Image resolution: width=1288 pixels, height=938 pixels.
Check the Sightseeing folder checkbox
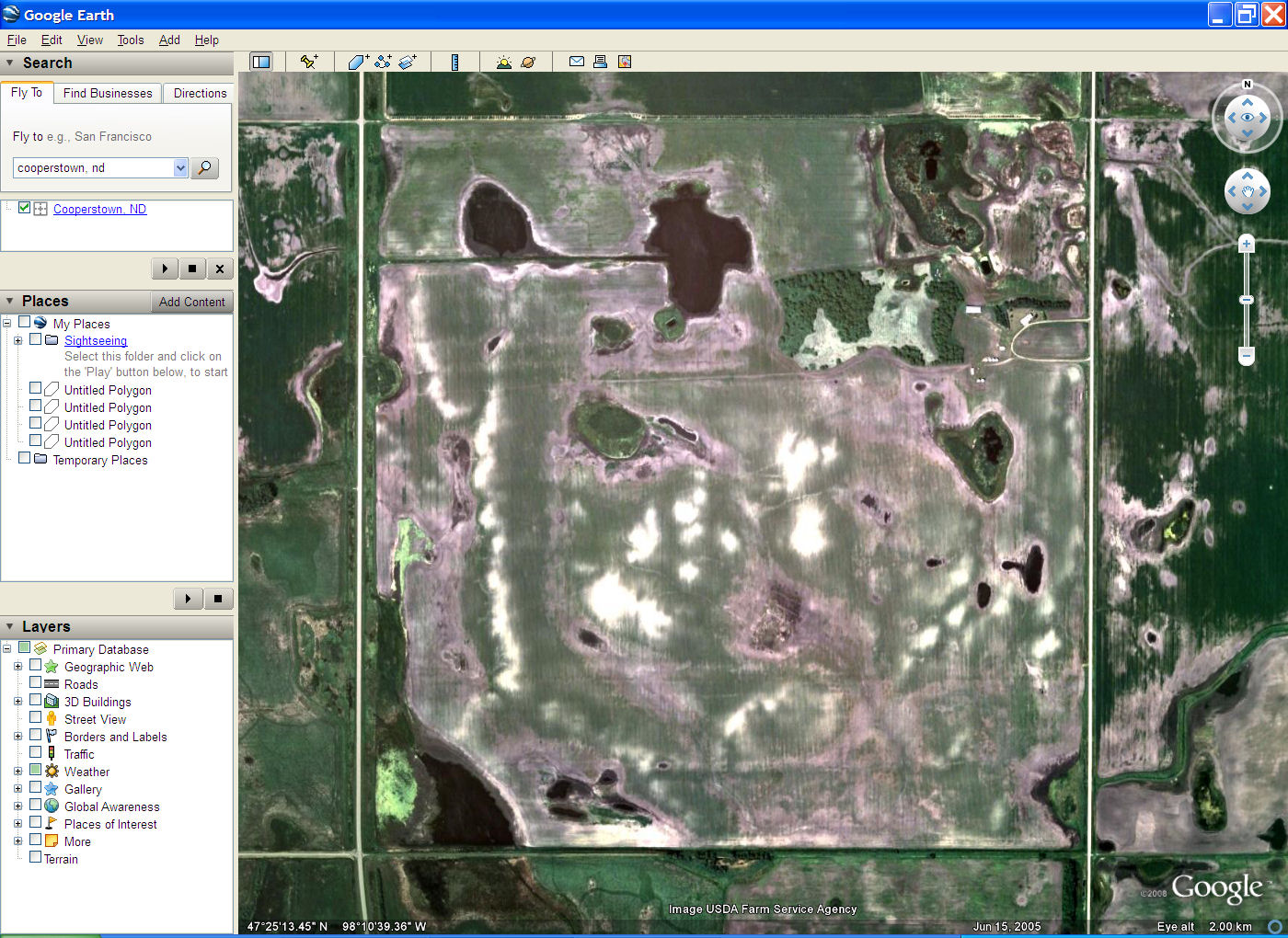36,339
